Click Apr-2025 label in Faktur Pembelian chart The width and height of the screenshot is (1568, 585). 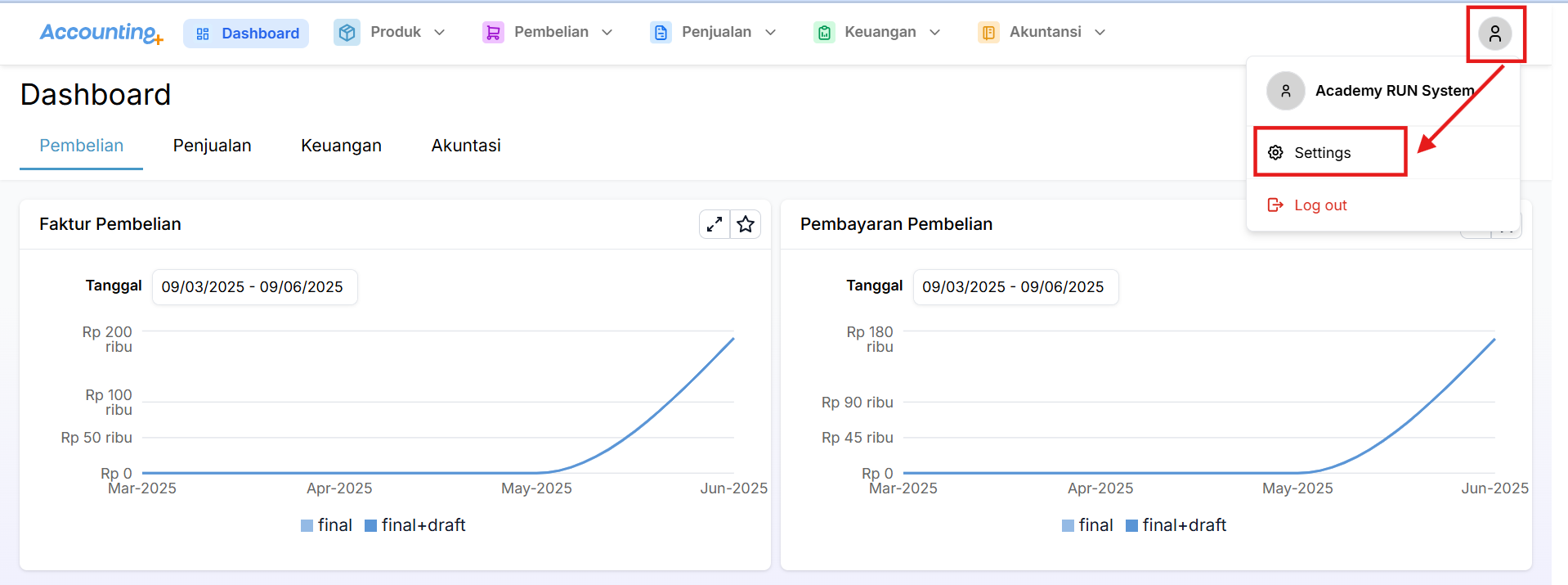pos(339,488)
